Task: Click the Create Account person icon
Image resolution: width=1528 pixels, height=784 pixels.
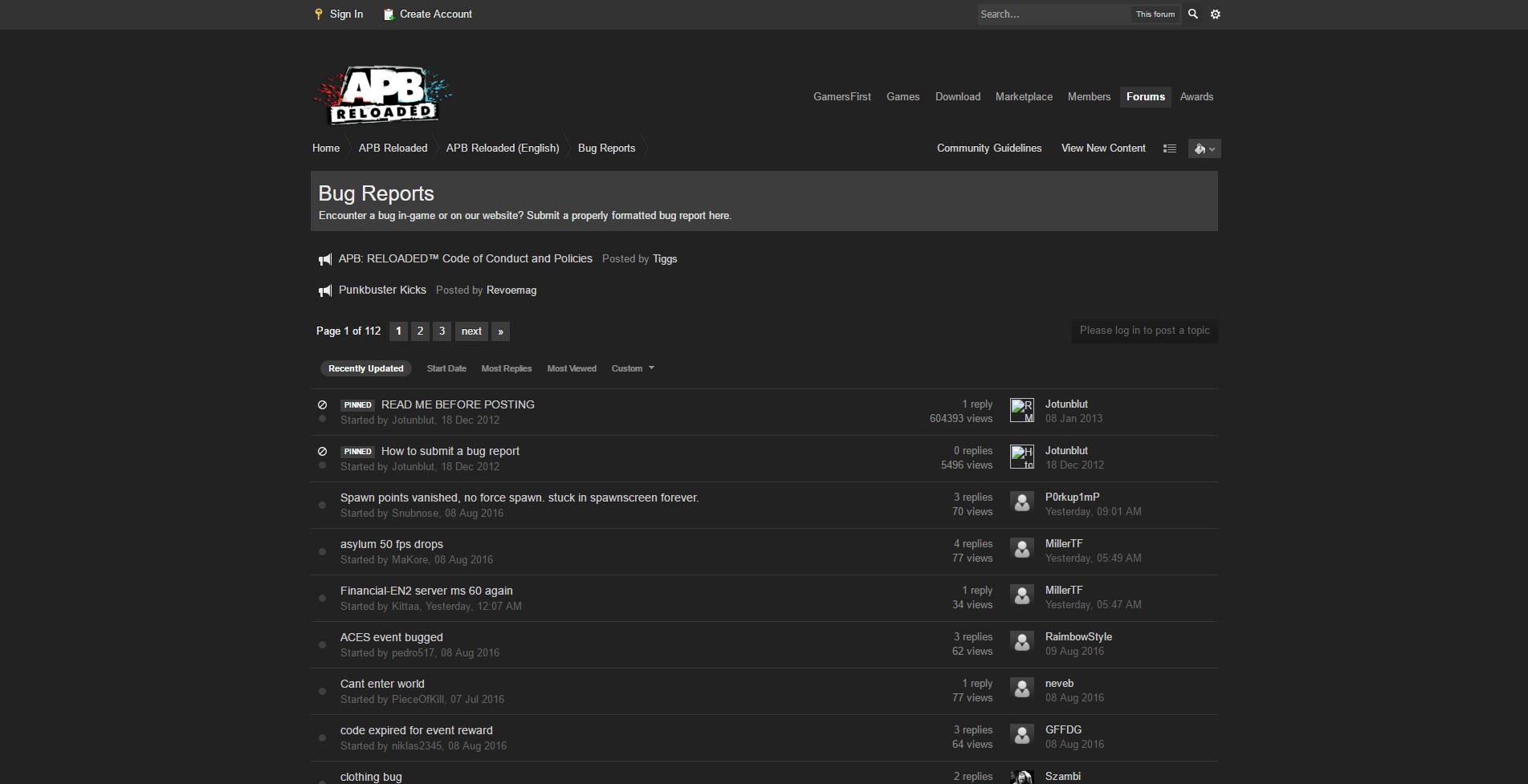Action: pyautogui.click(x=389, y=14)
